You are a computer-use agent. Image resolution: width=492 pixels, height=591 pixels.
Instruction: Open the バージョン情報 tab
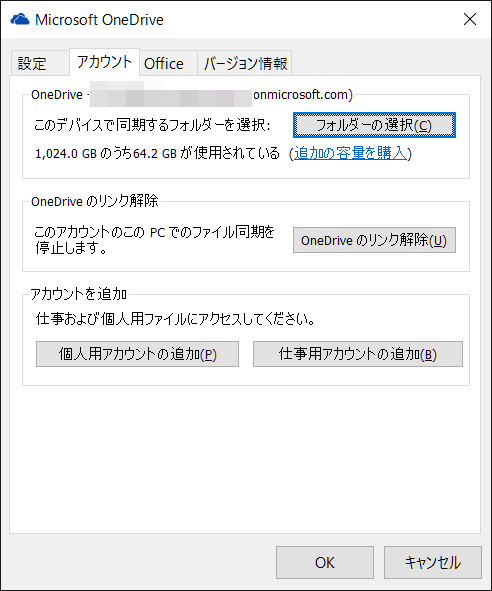tap(245, 63)
